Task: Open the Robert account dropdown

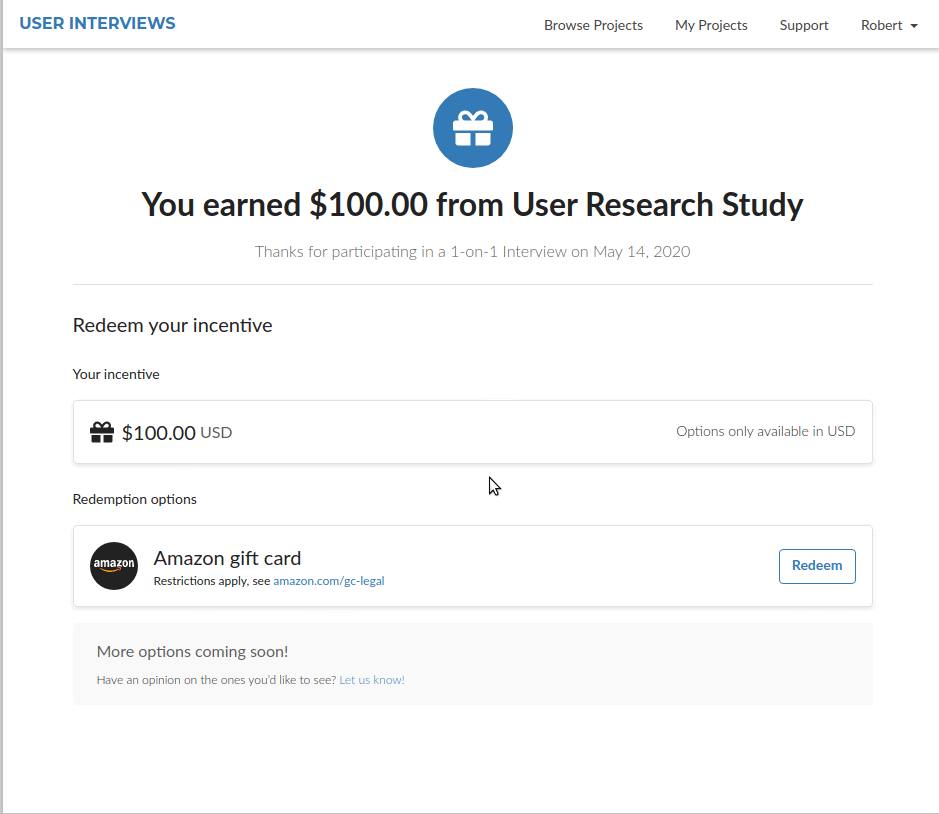Action: pyautogui.click(x=889, y=25)
